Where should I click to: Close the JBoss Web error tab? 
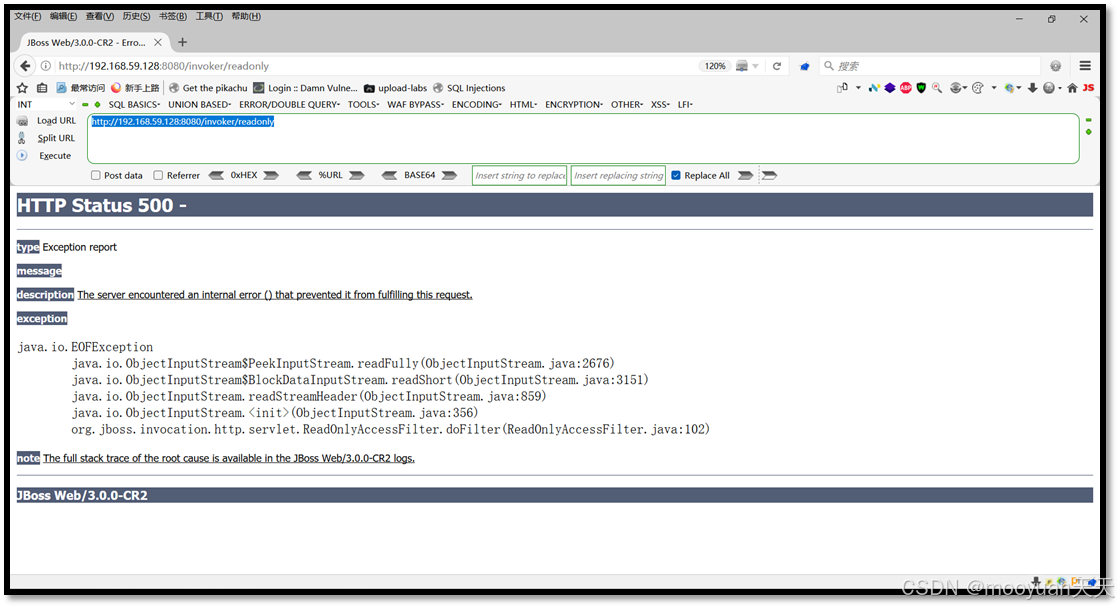coord(158,43)
